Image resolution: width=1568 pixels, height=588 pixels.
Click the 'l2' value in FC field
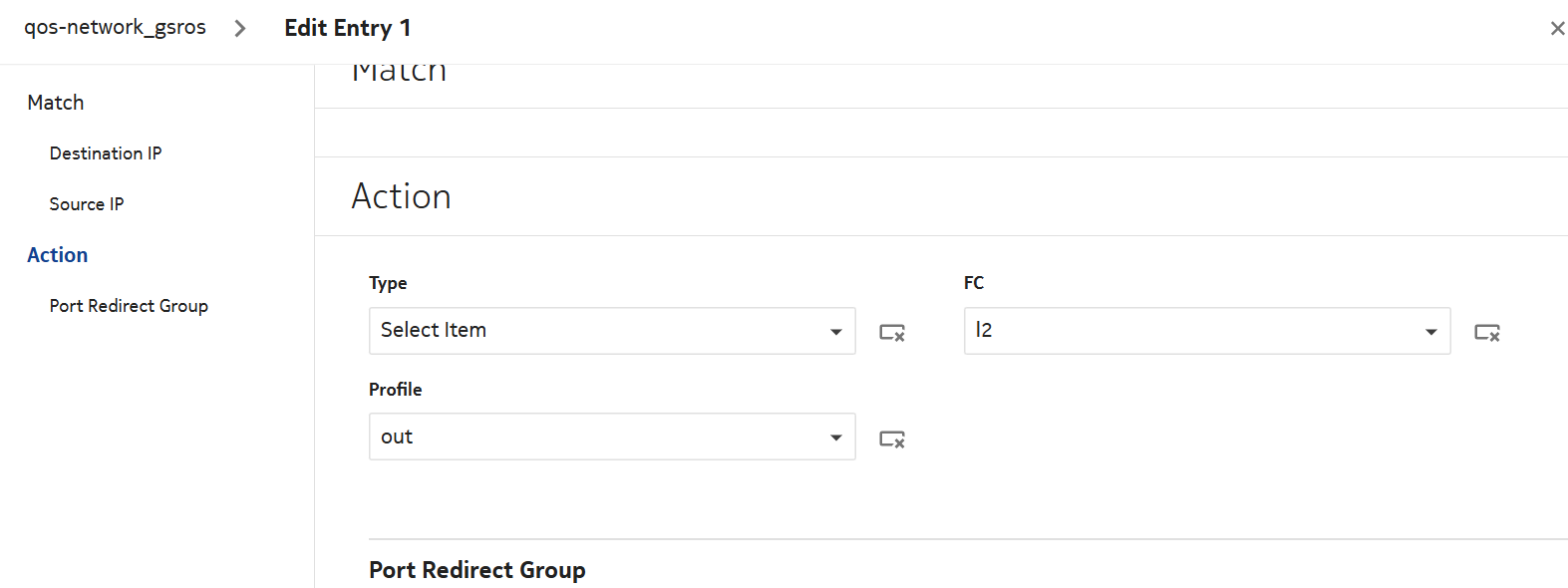coord(984,330)
